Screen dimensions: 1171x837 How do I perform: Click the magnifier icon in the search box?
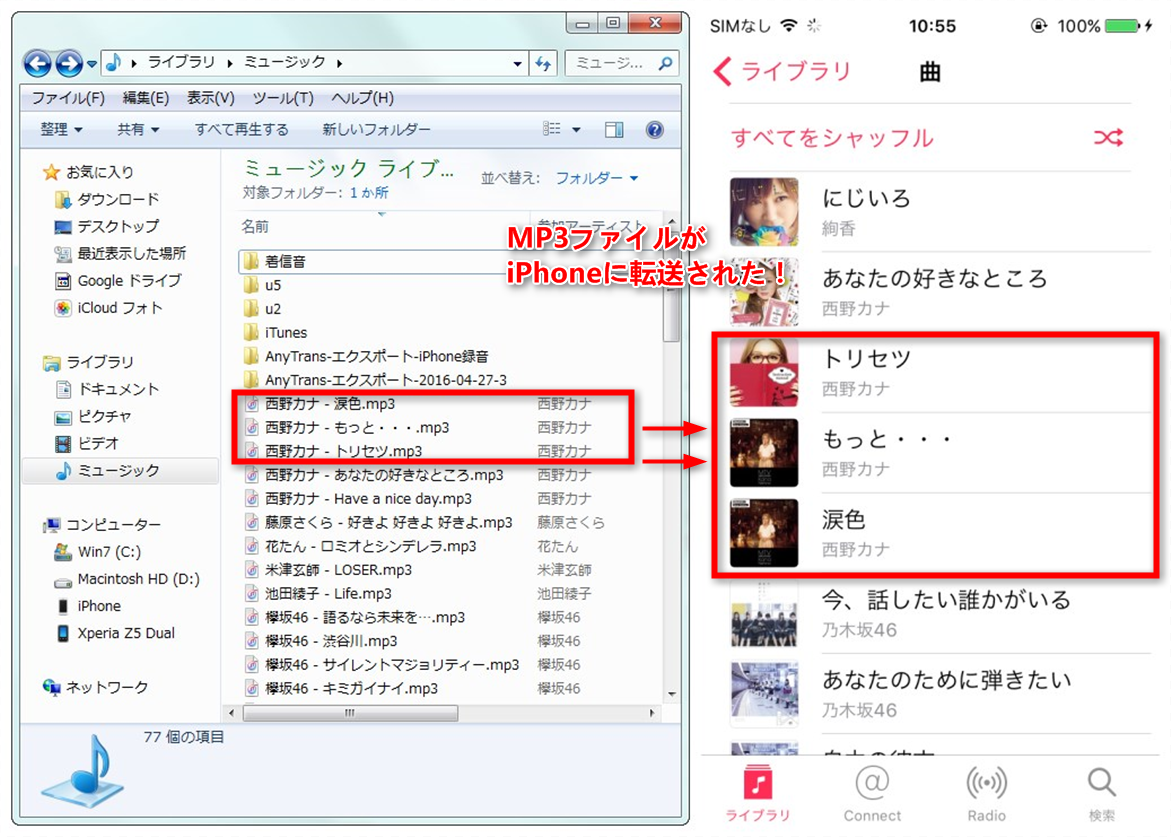665,63
